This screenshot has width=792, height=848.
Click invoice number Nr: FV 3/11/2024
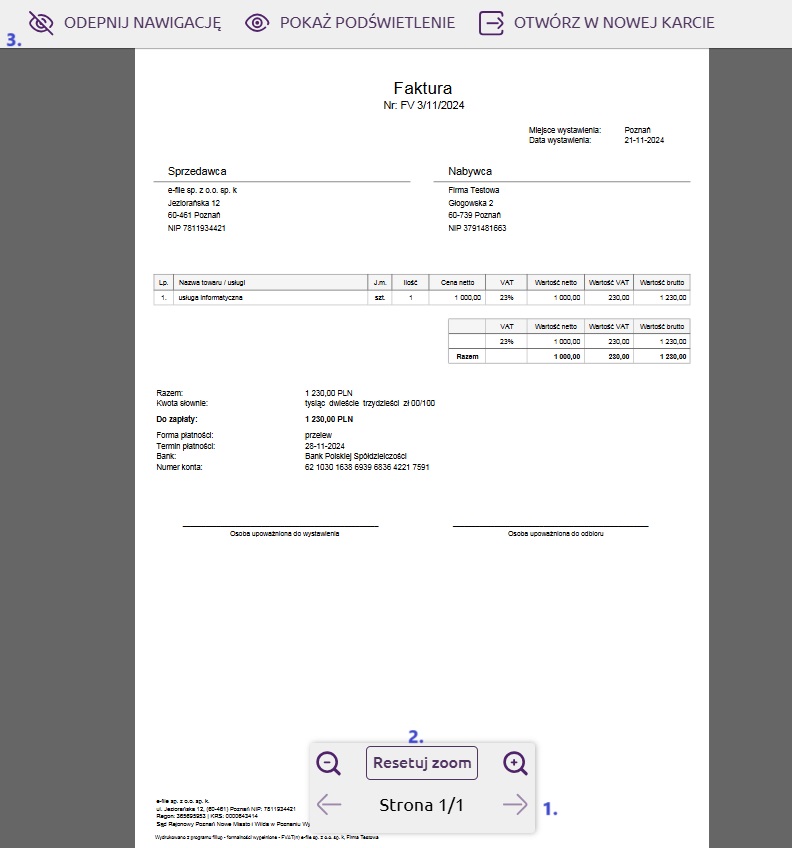(424, 105)
